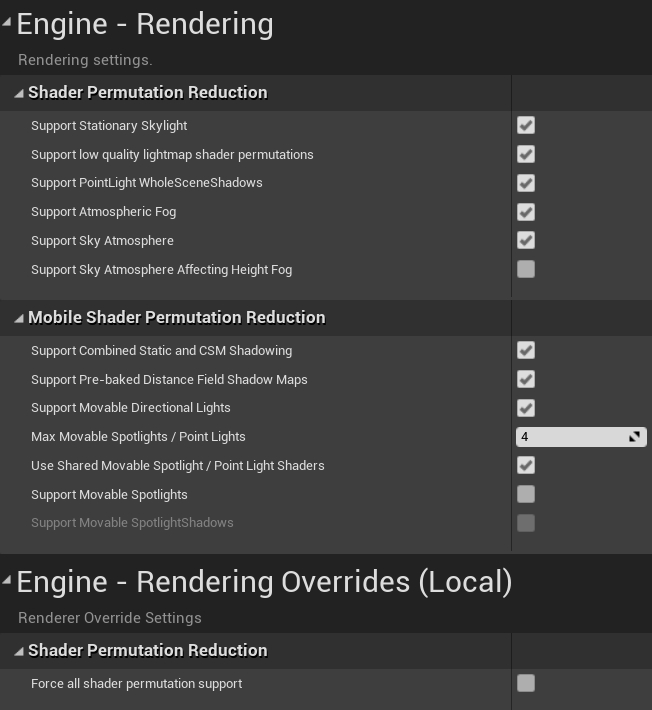Collapse Mobile Shader Permutation Reduction category
Image resolution: width=652 pixels, height=710 pixels.
pyautogui.click(x=19, y=319)
